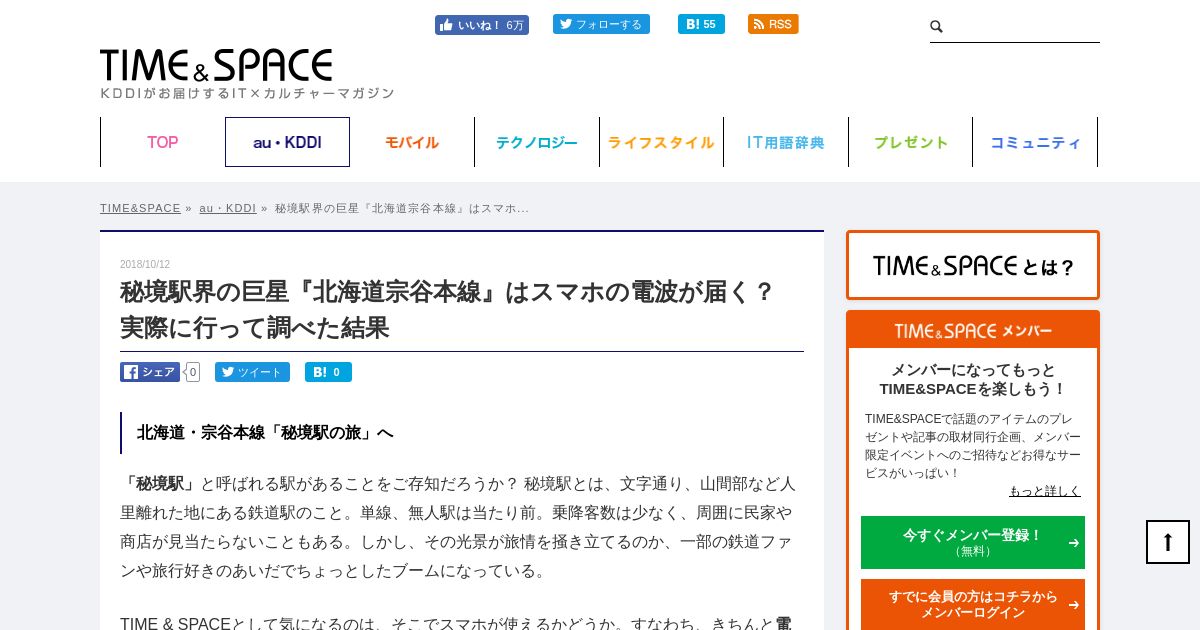Open the TIME&SPACEとは? banner
Image resolution: width=1200 pixels, height=630 pixels.
973,265
